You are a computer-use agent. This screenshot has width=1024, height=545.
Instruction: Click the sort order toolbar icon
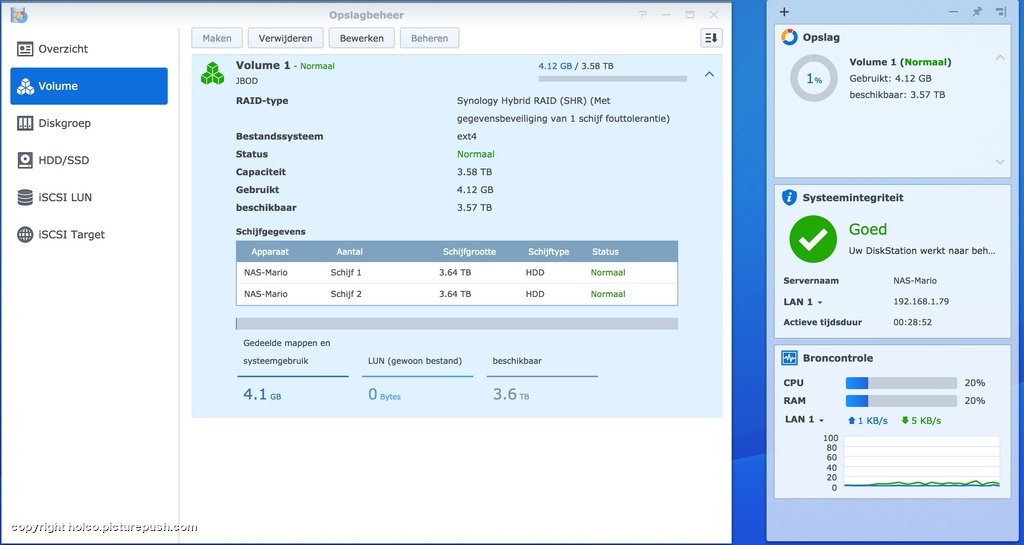(711, 38)
